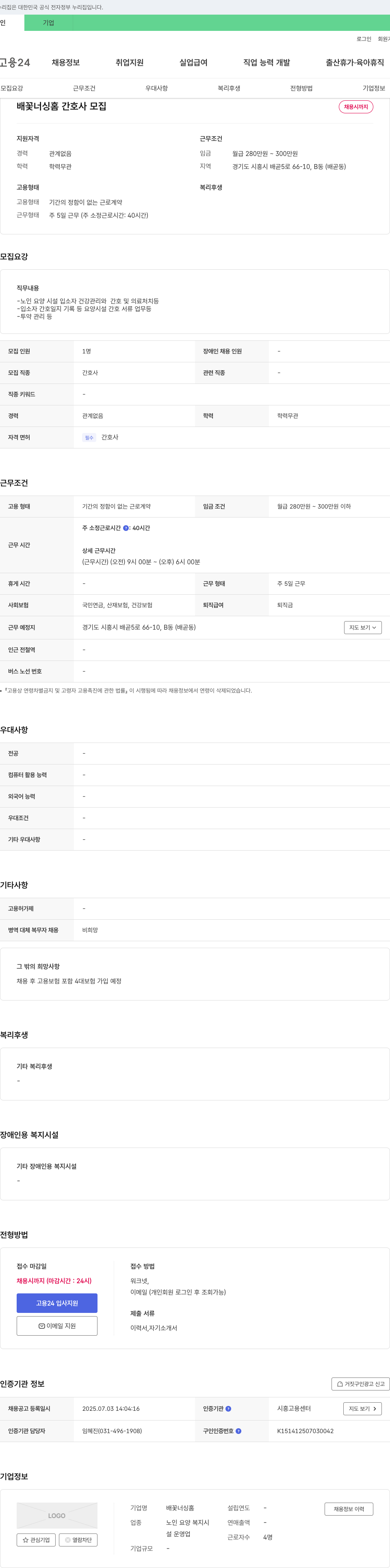Image resolution: width=390 pixels, height=1568 pixels.
Task: Open 채용정보 이력 for the company
Action: (x=349, y=1509)
